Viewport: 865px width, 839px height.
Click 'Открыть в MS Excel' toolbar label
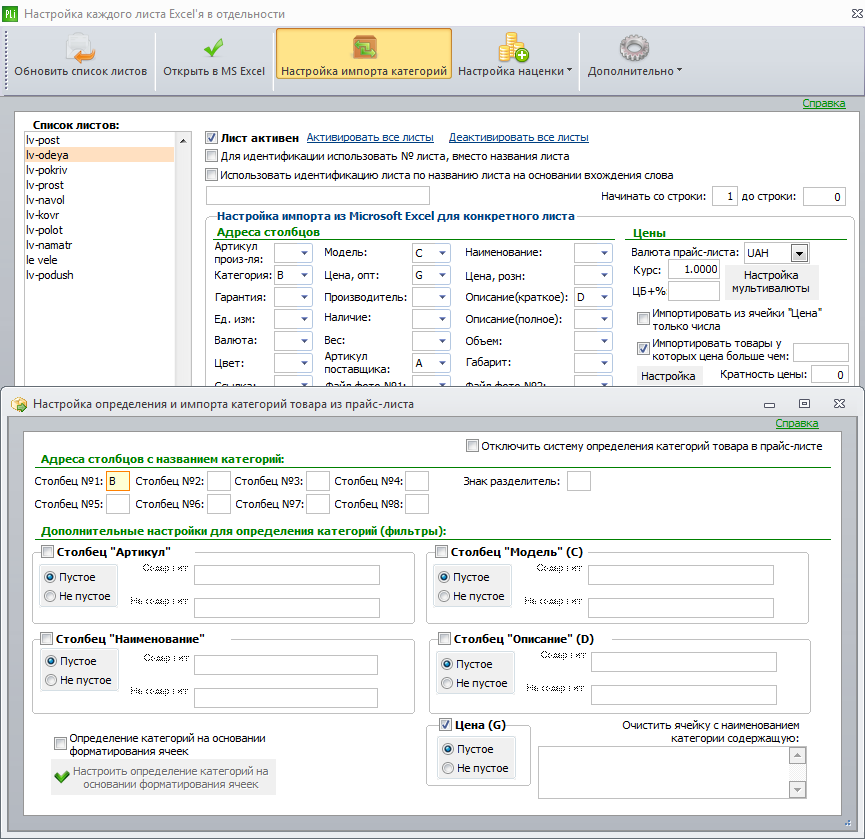pos(214,71)
